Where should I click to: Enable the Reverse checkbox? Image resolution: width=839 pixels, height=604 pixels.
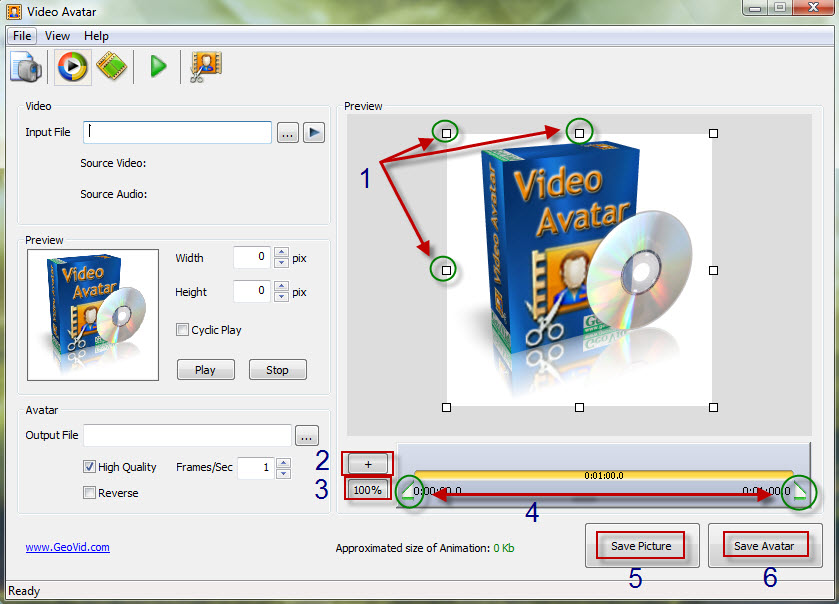pos(89,492)
